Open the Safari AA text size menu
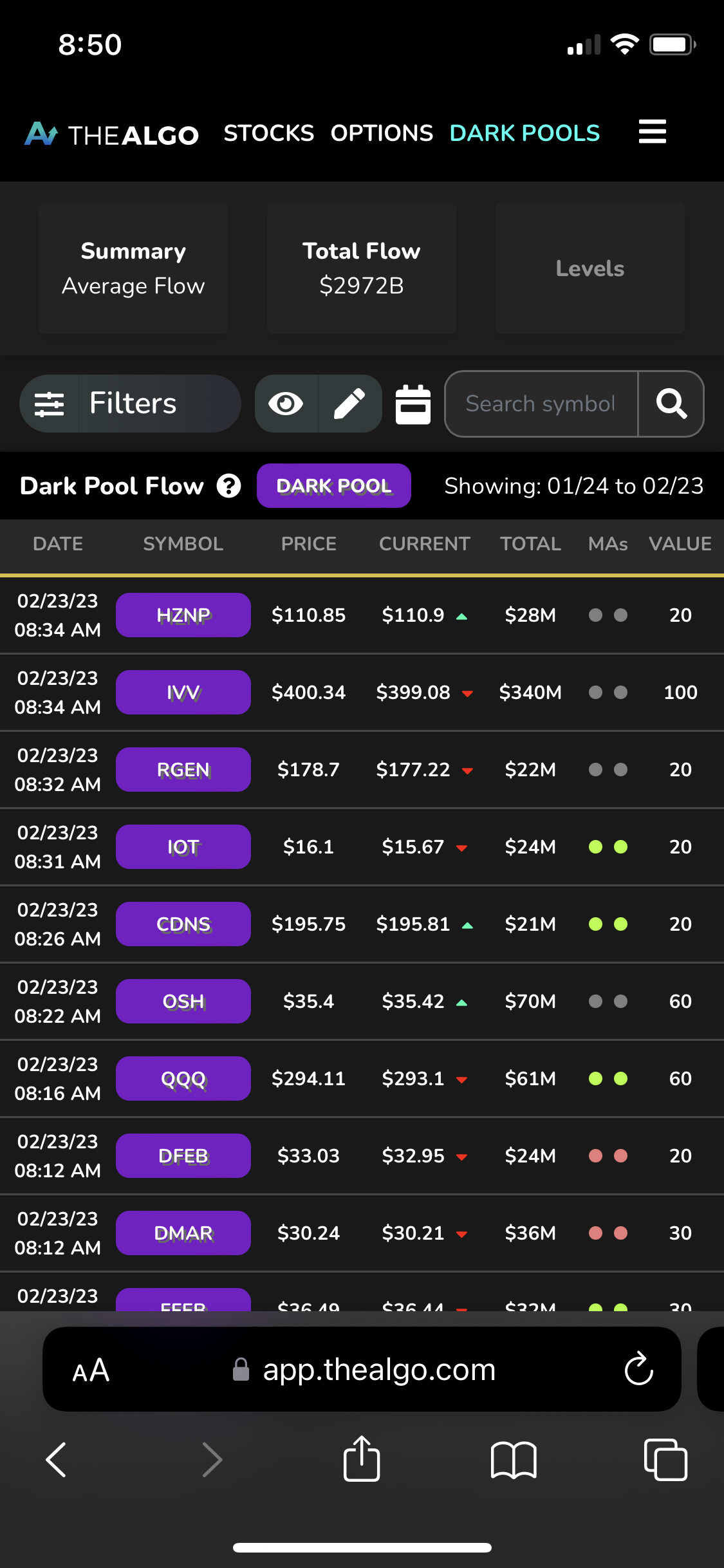This screenshot has width=724, height=1568. pyautogui.click(x=91, y=1370)
